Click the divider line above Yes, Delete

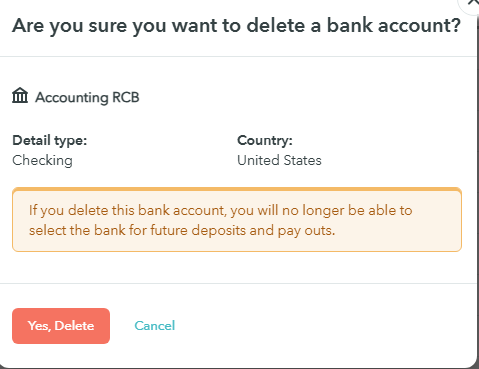point(238,283)
